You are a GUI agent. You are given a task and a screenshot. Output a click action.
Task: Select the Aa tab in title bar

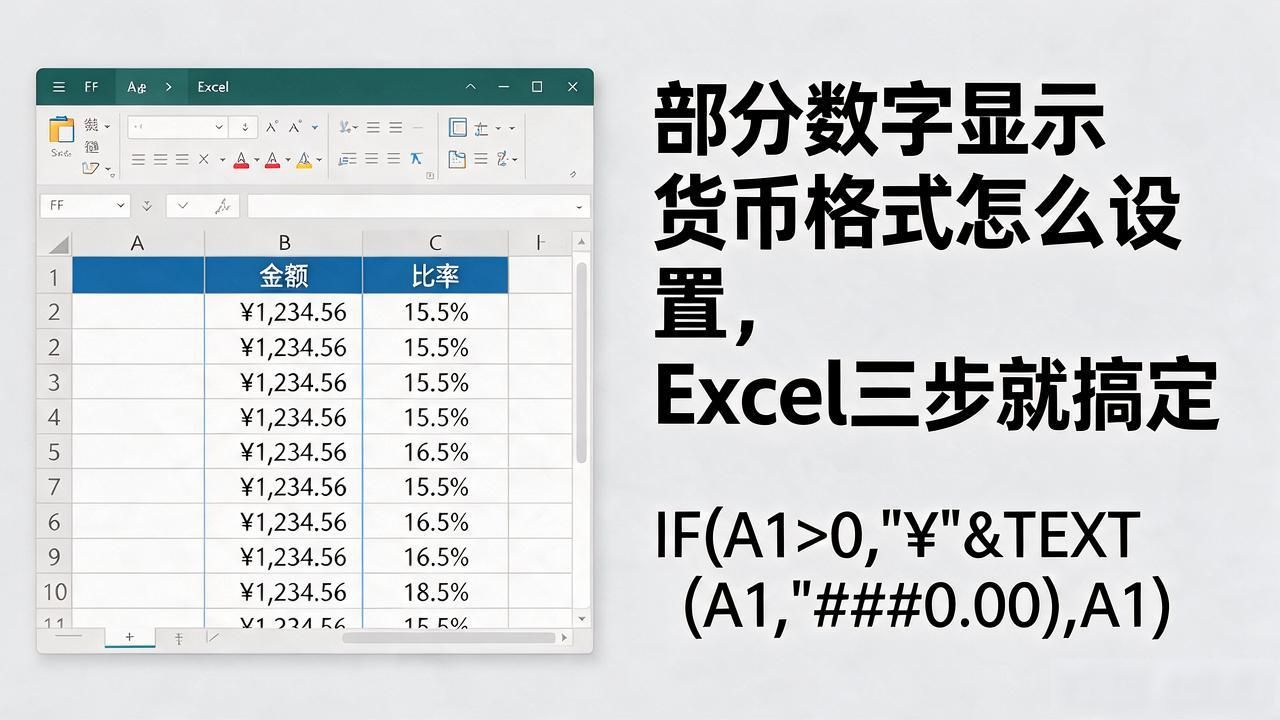pyautogui.click(x=137, y=87)
